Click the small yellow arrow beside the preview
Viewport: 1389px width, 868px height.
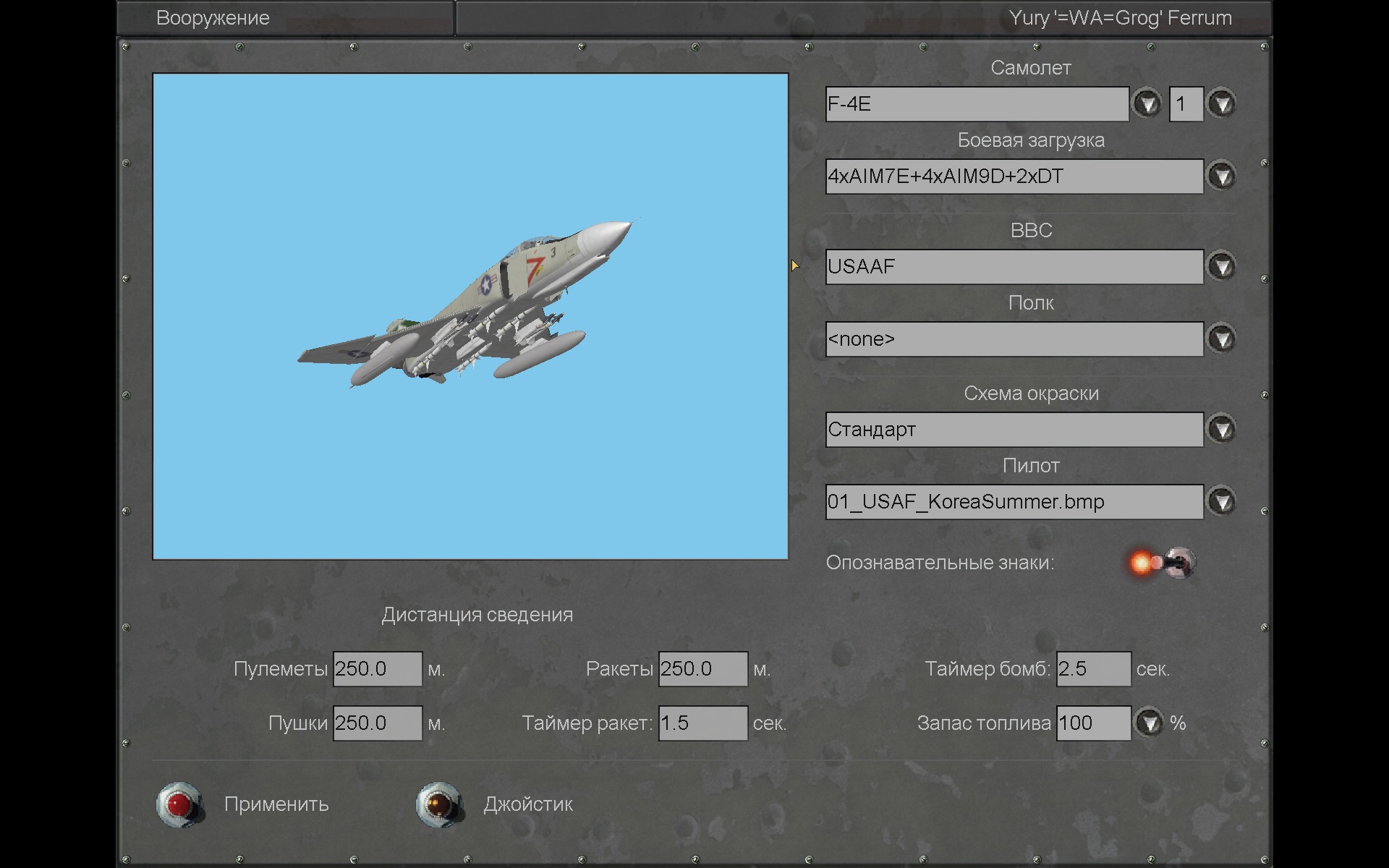pyautogui.click(x=795, y=266)
